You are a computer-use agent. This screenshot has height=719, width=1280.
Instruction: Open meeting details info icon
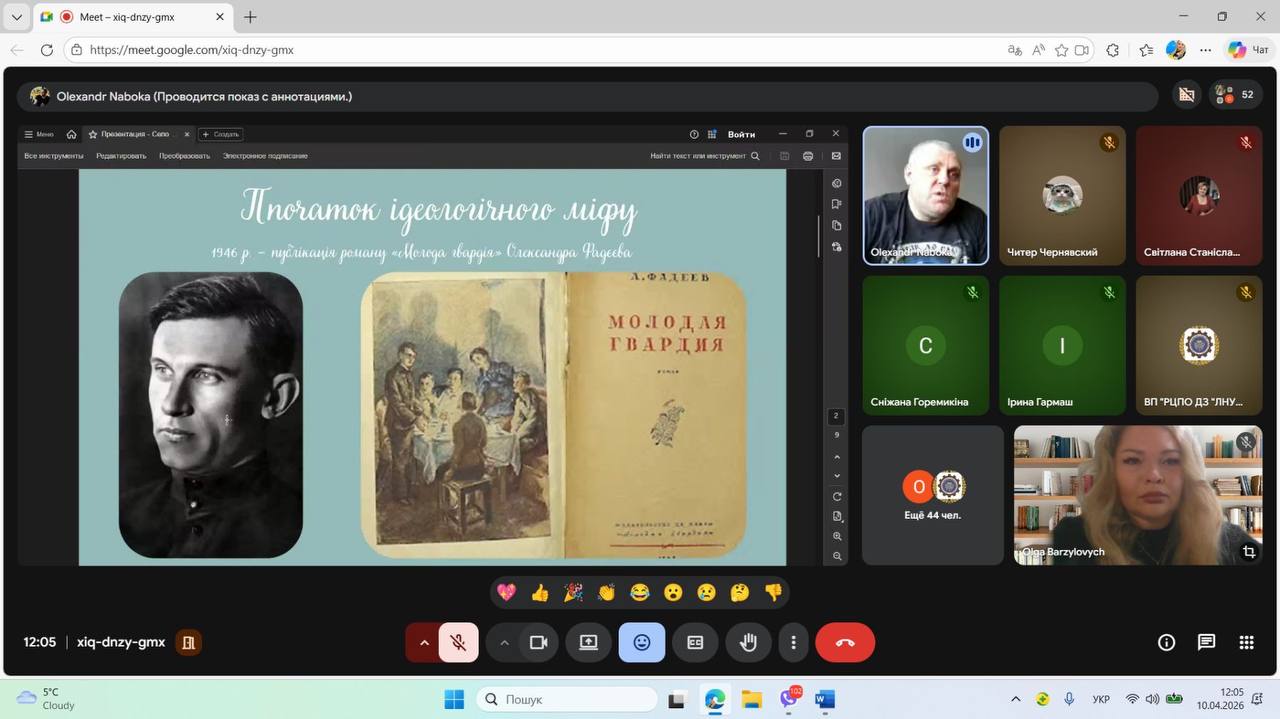point(1166,643)
